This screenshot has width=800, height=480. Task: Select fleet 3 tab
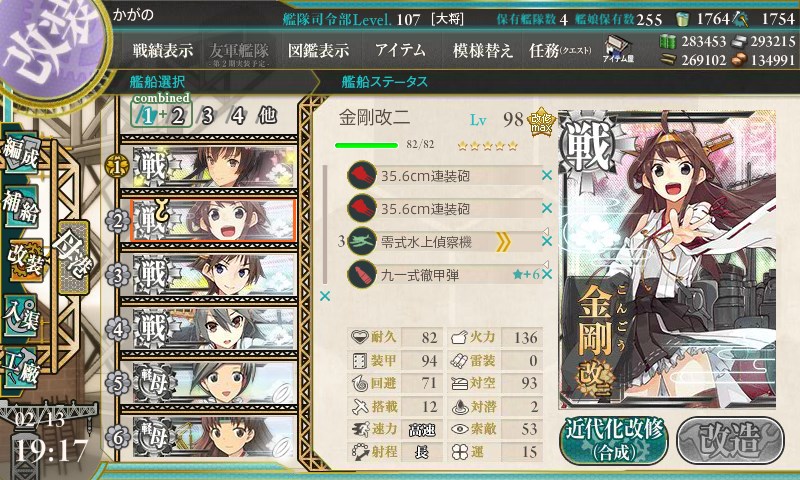coord(207,116)
